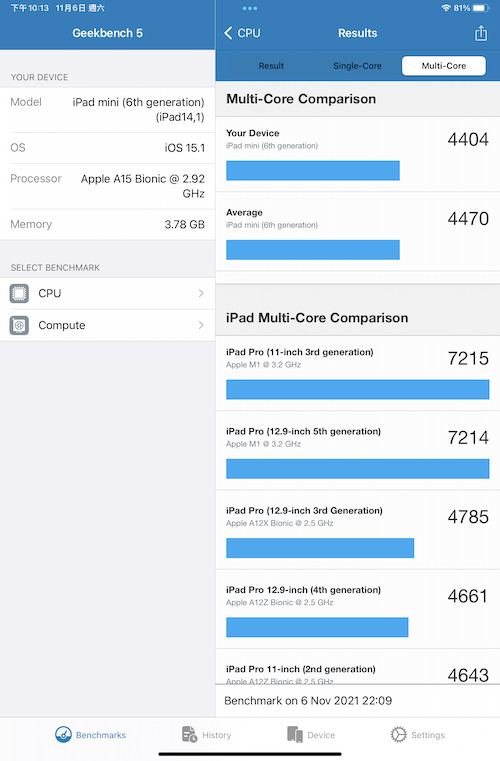Tap the share icon in Results header
Screen dimensions: 500x761
(x=481, y=33)
